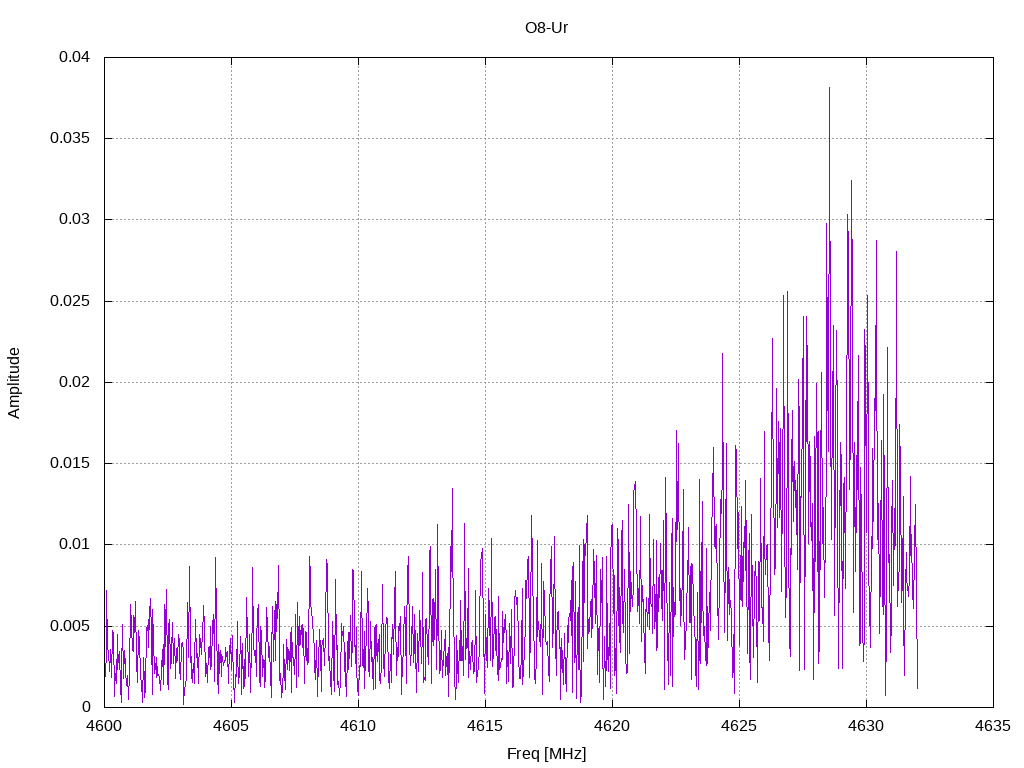This screenshot has width=1024, height=768.
Task: Click x-axis tick label 4620
Action: [613, 726]
